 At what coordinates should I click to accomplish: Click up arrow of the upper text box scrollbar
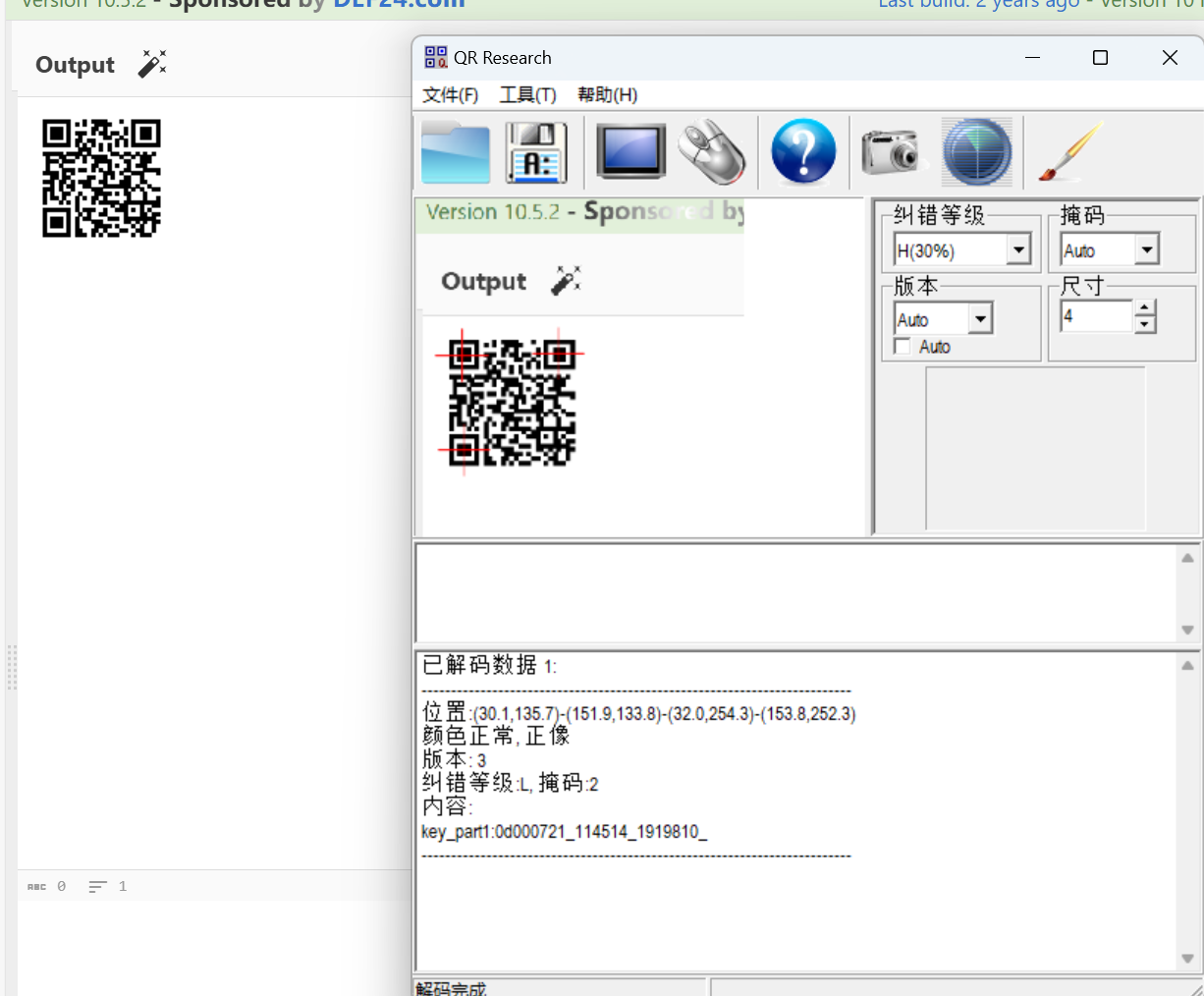click(x=1187, y=558)
